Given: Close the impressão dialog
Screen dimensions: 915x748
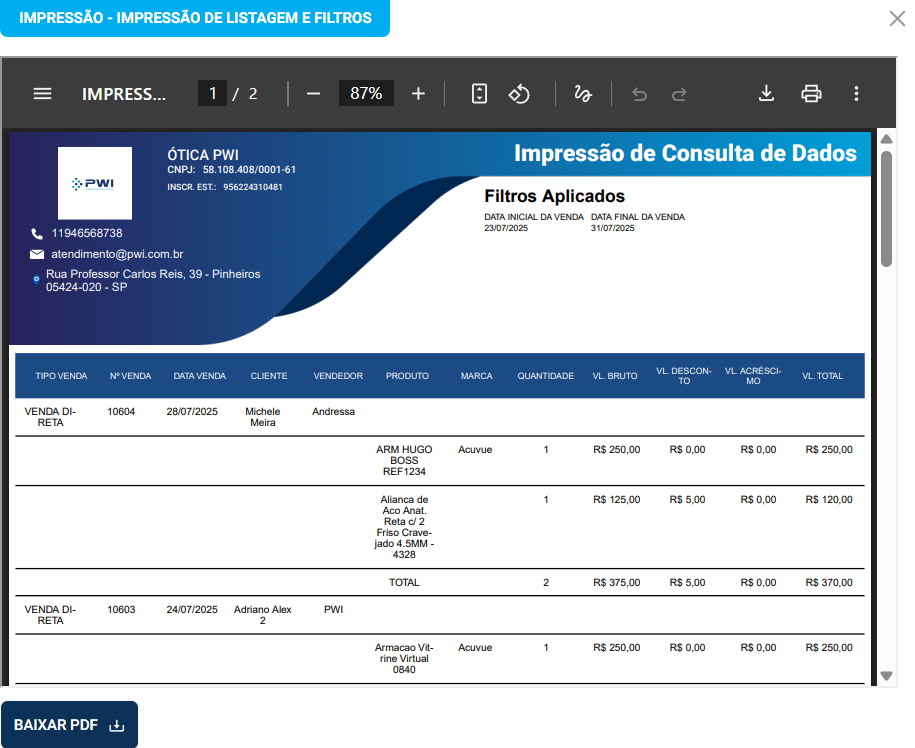Looking at the screenshot, I should pyautogui.click(x=897, y=18).
